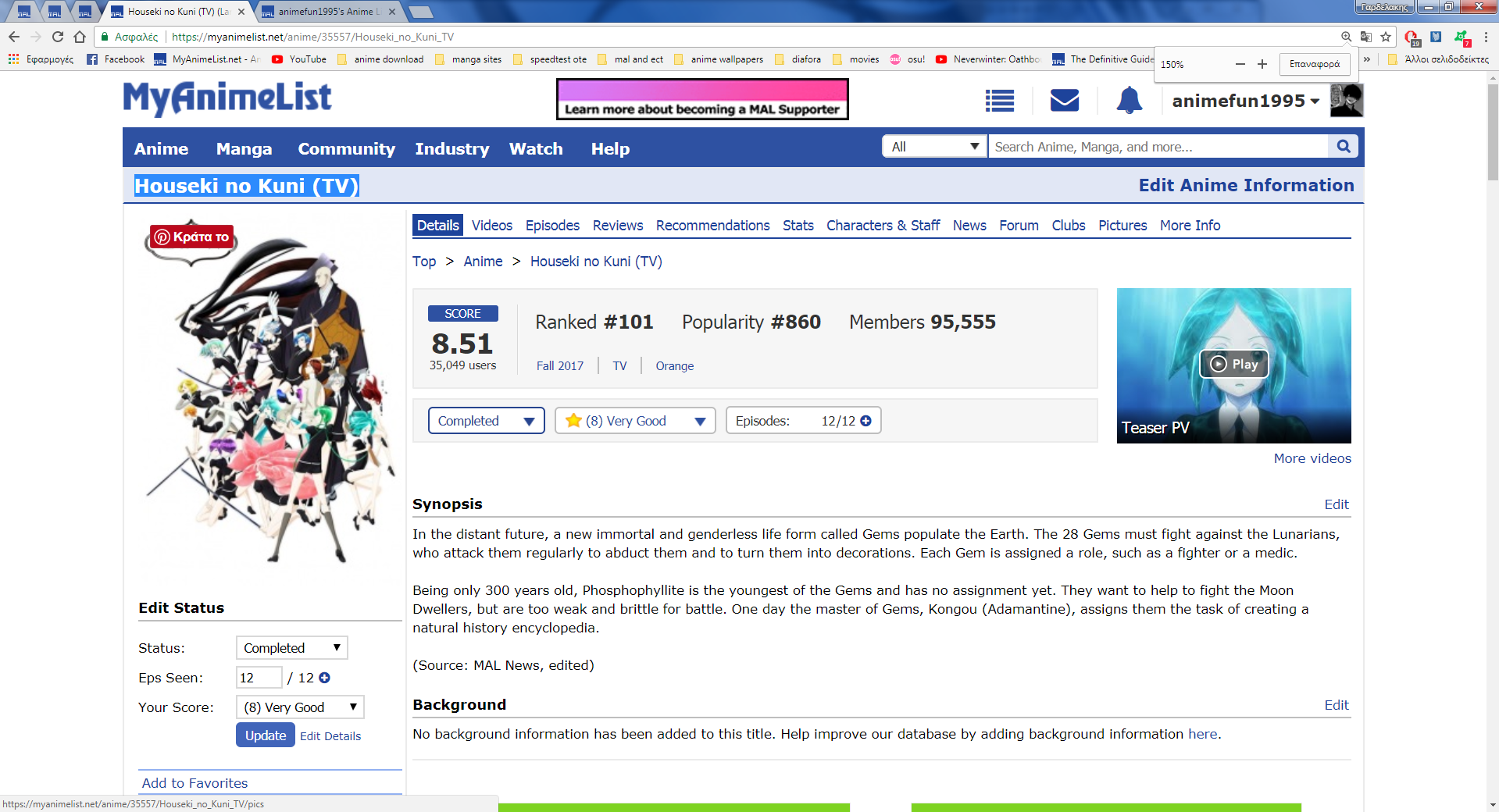This screenshot has height=812, width=1499.
Task: Switch to the Episodes tab
Action: 552,226
